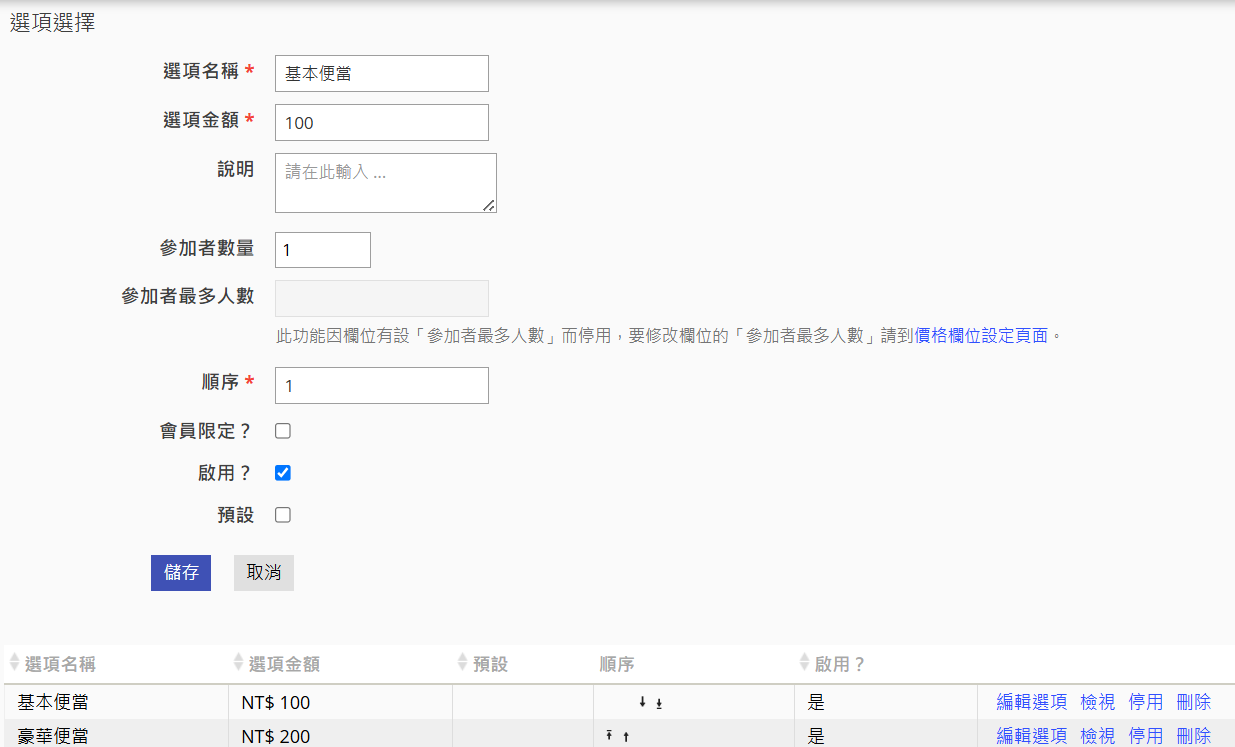This screenshot has width=1235, height=747.
Task: Disable the 基本便當 option
Action: pyautogui.click(x=1146, y=703)
